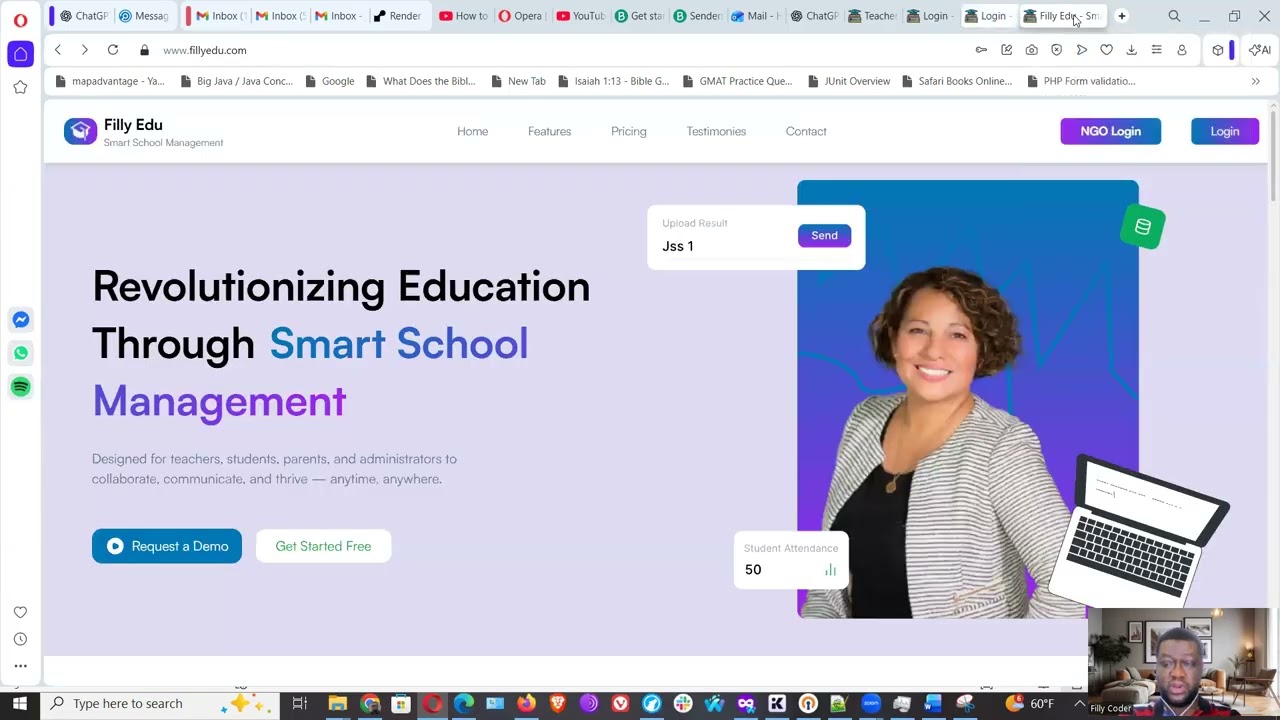Open Task View on taskbar
The image size is (1280, 720).
click(x=299, y=704)
